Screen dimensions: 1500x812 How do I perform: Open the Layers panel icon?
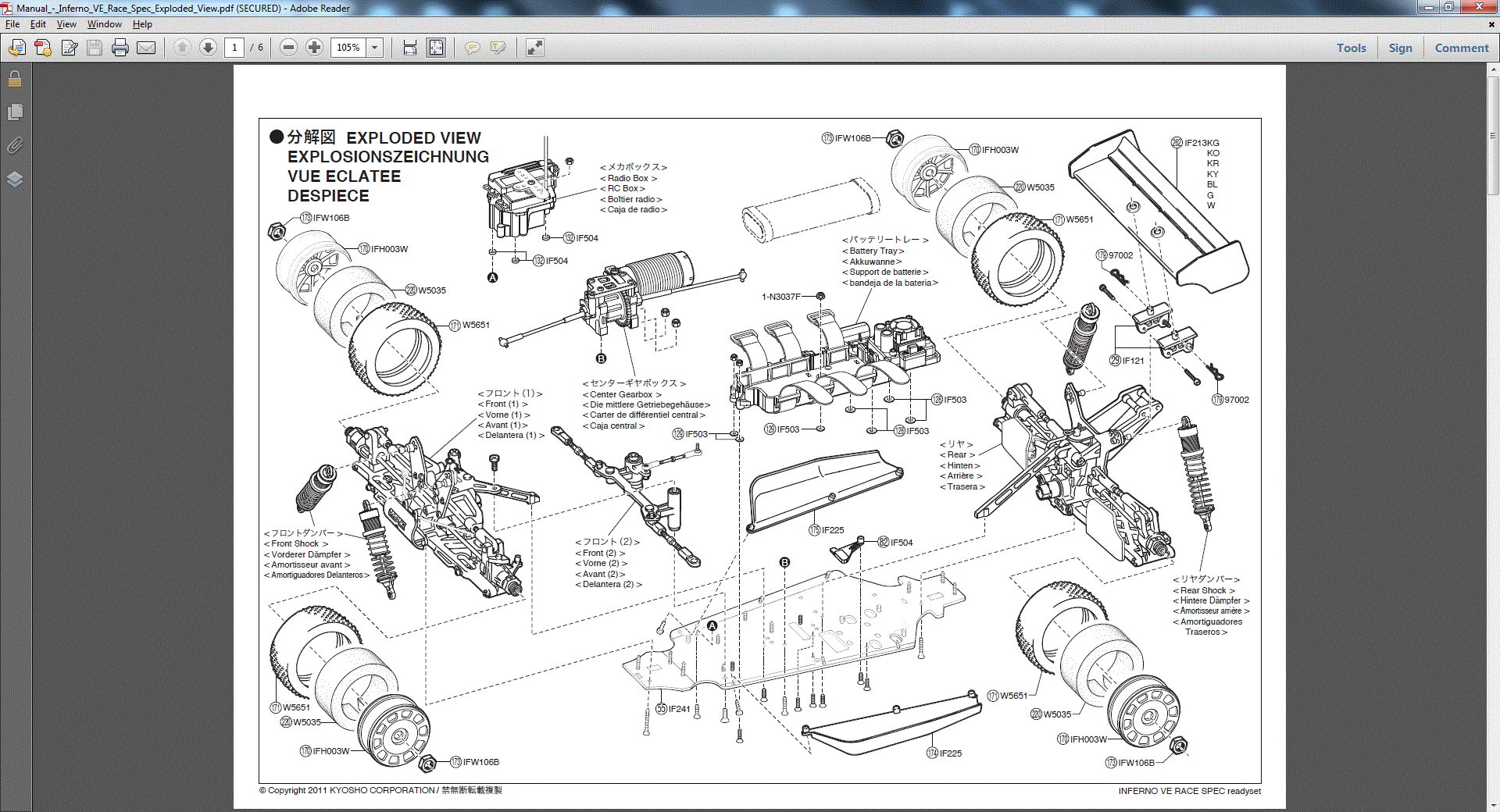click(15, 179)
